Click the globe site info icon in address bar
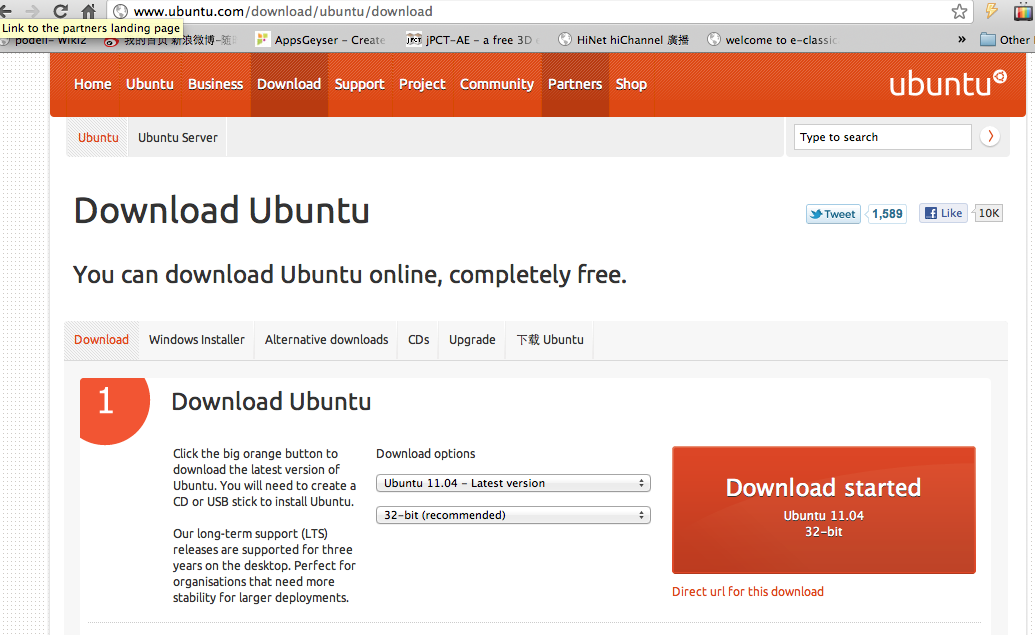 [x=120, y=11]
